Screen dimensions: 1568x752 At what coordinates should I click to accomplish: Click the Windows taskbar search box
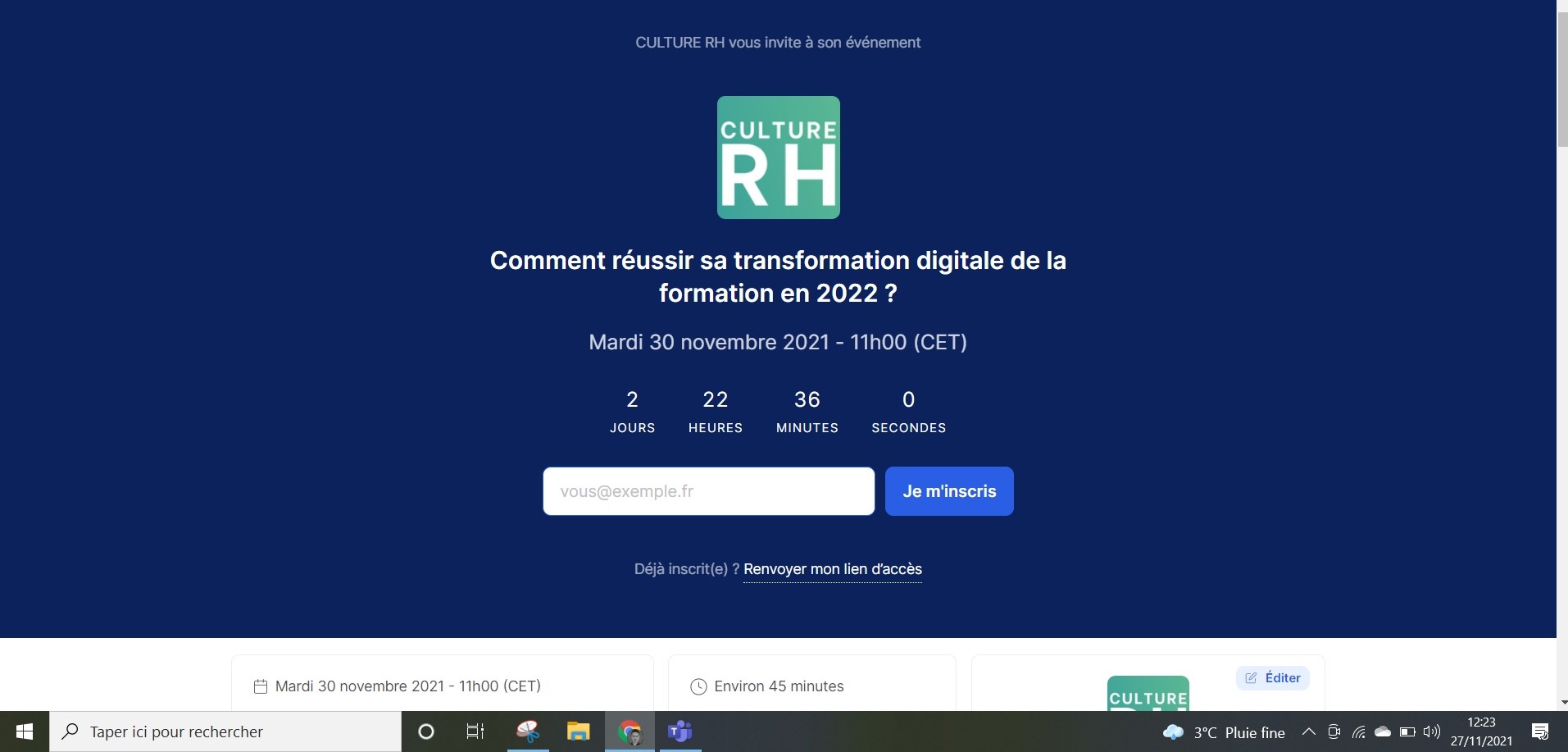pos(225,731)
